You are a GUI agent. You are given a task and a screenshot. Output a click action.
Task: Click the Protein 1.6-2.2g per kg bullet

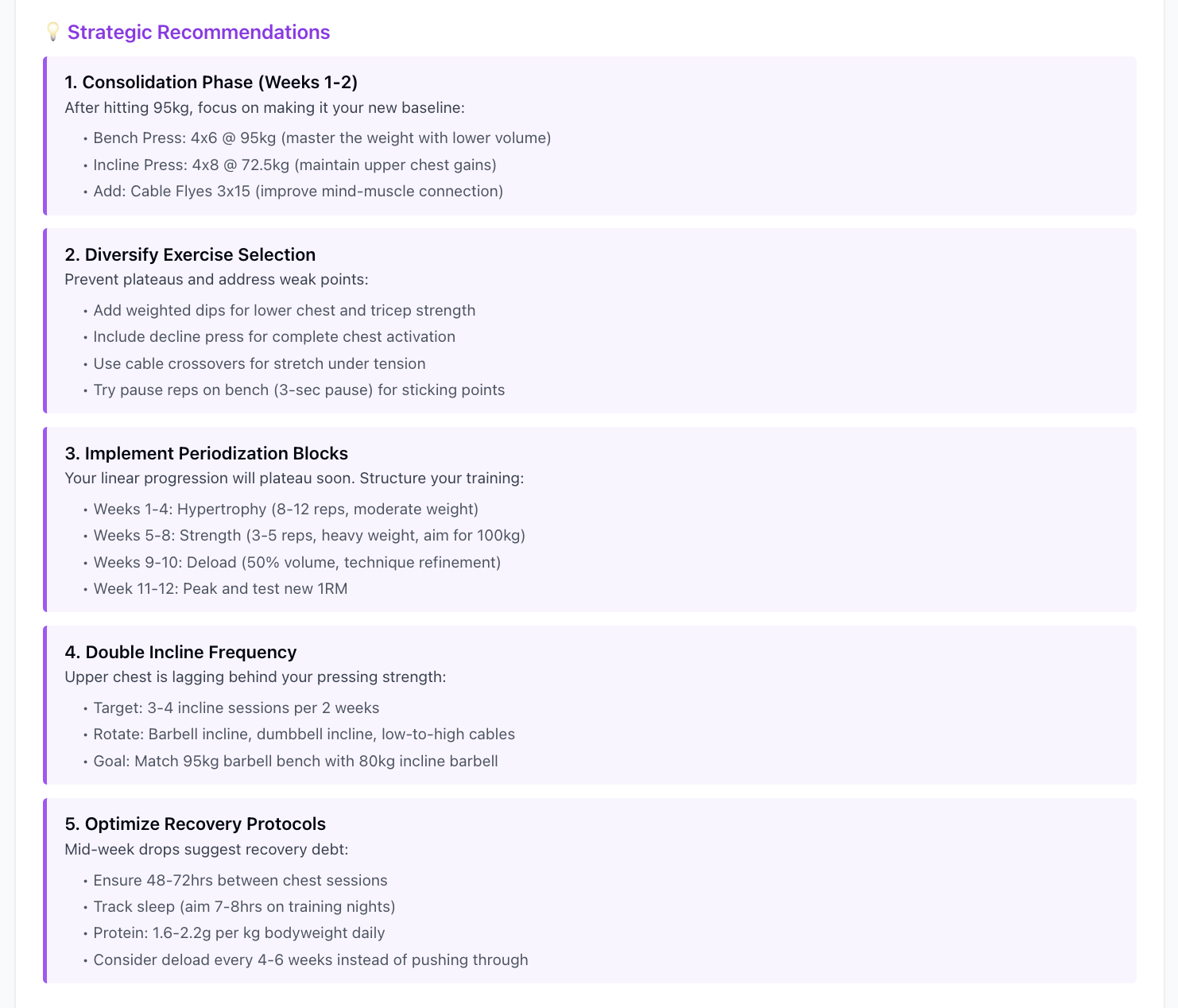pos(238,932)
